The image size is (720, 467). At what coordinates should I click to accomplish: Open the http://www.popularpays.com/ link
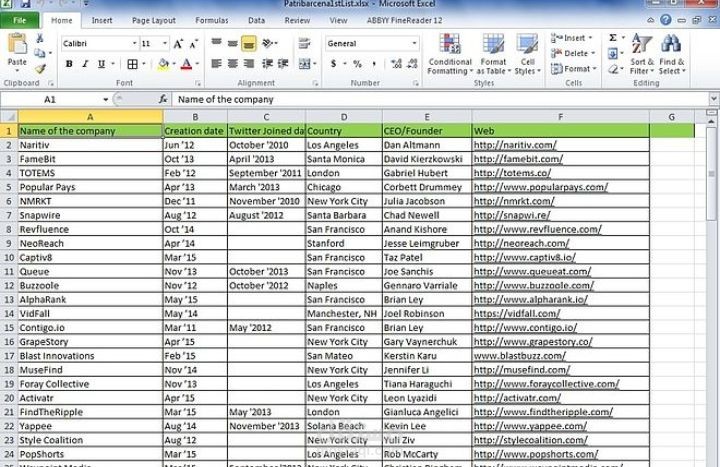click(540, 187)
